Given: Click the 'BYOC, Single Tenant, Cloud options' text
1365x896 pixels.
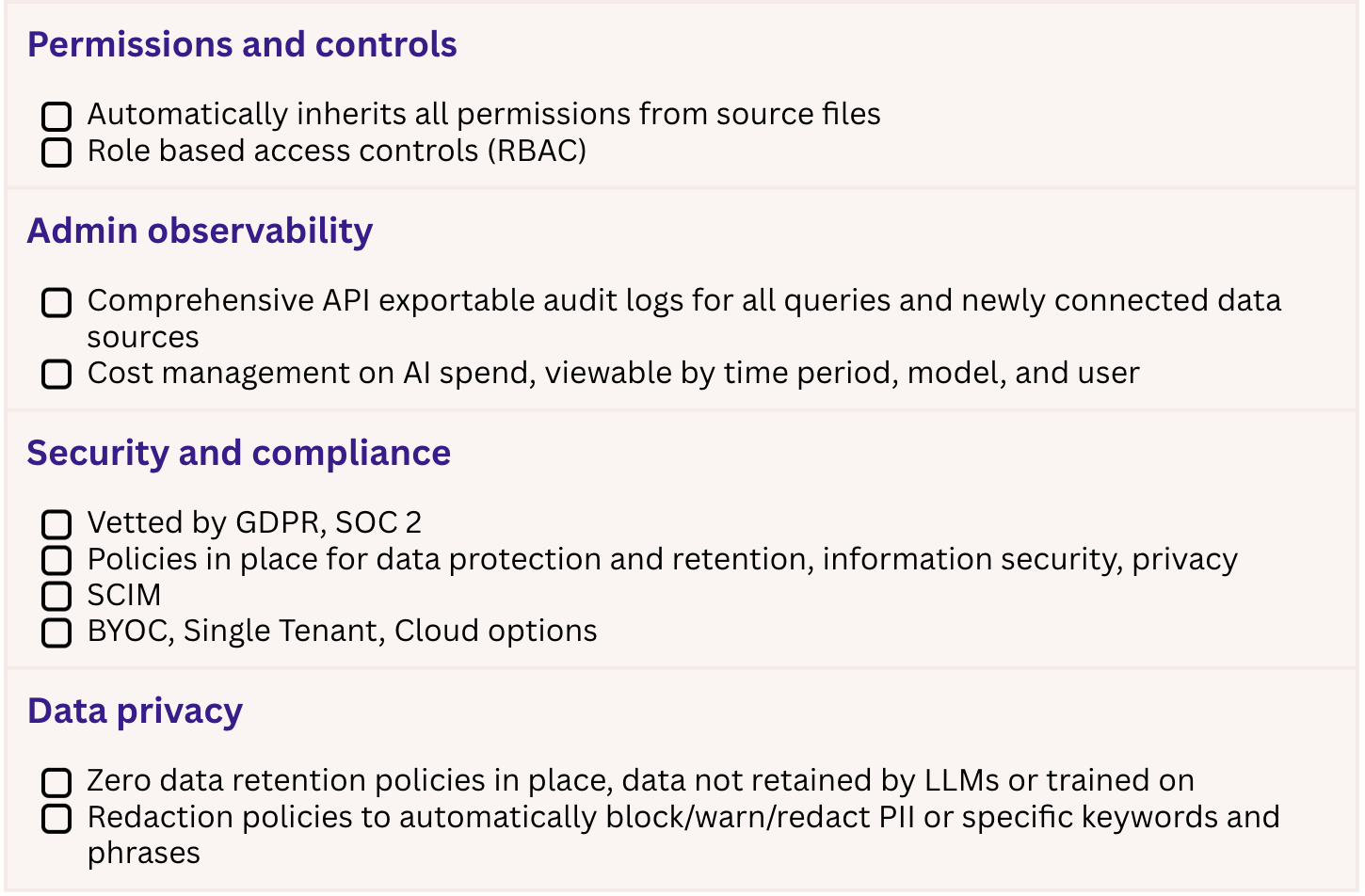Looking at the screenshot, I should click(343, 631).
